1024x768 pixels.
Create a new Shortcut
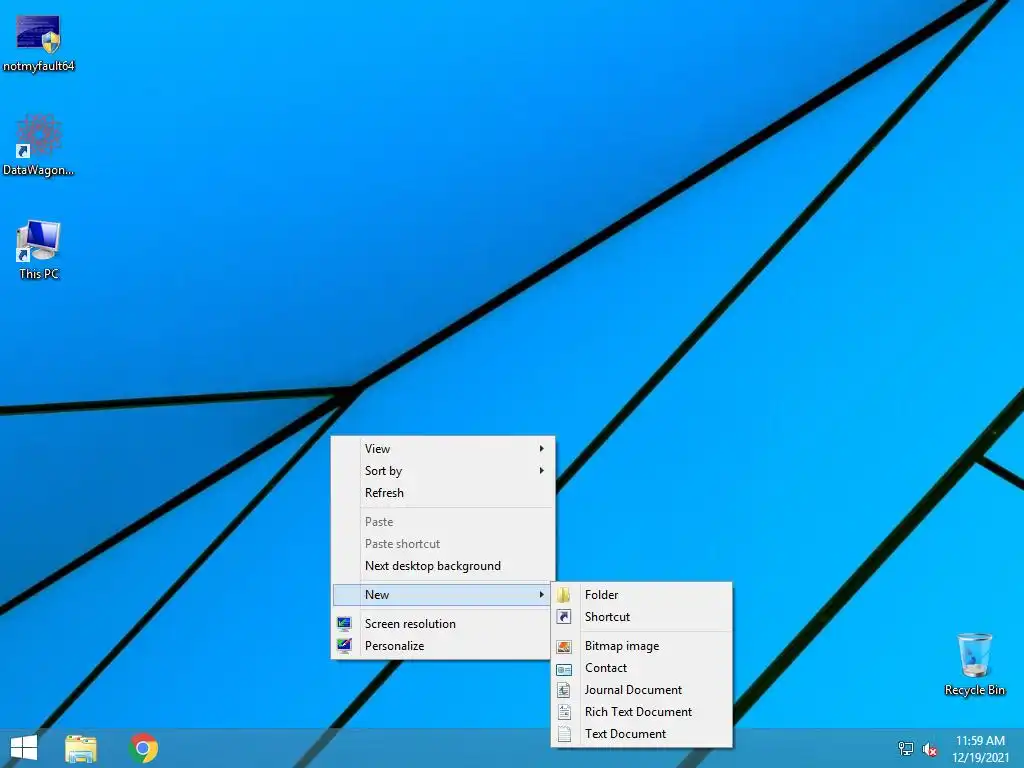pyautogui.click(x=642, y=617)
